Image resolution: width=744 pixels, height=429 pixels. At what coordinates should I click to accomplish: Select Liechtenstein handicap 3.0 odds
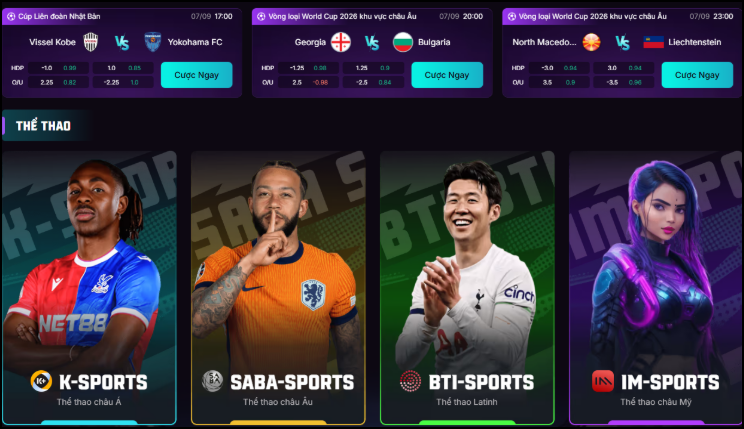pyautogui.click(x=623, y=68)
